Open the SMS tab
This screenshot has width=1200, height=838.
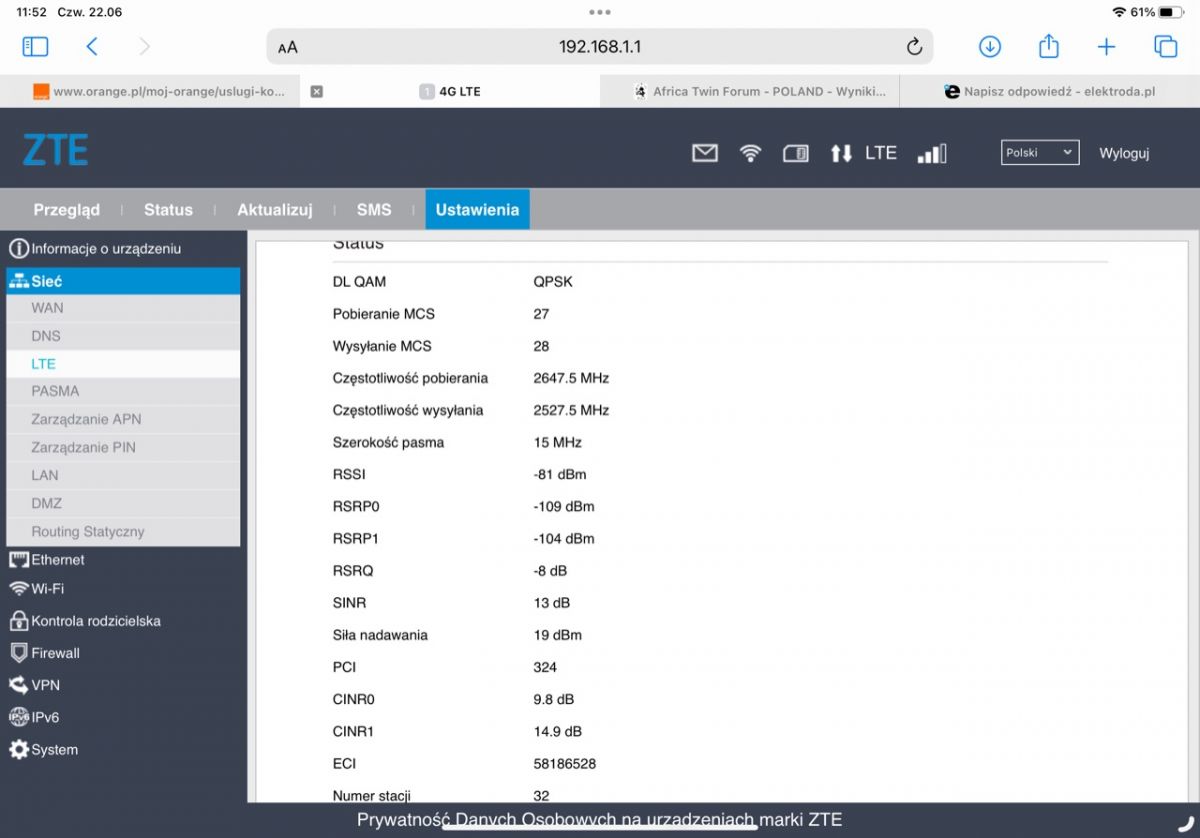[374, 210]
